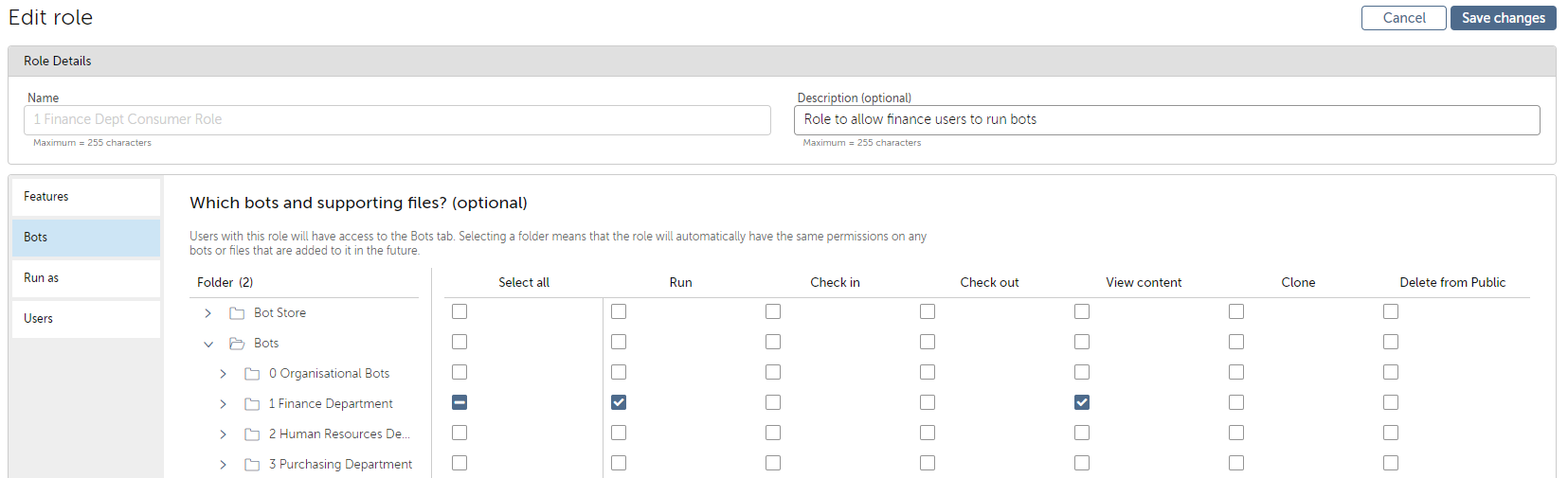Click the 1 Finance Department folder icon
1568x478 pixels.
(x=252, y=404)
